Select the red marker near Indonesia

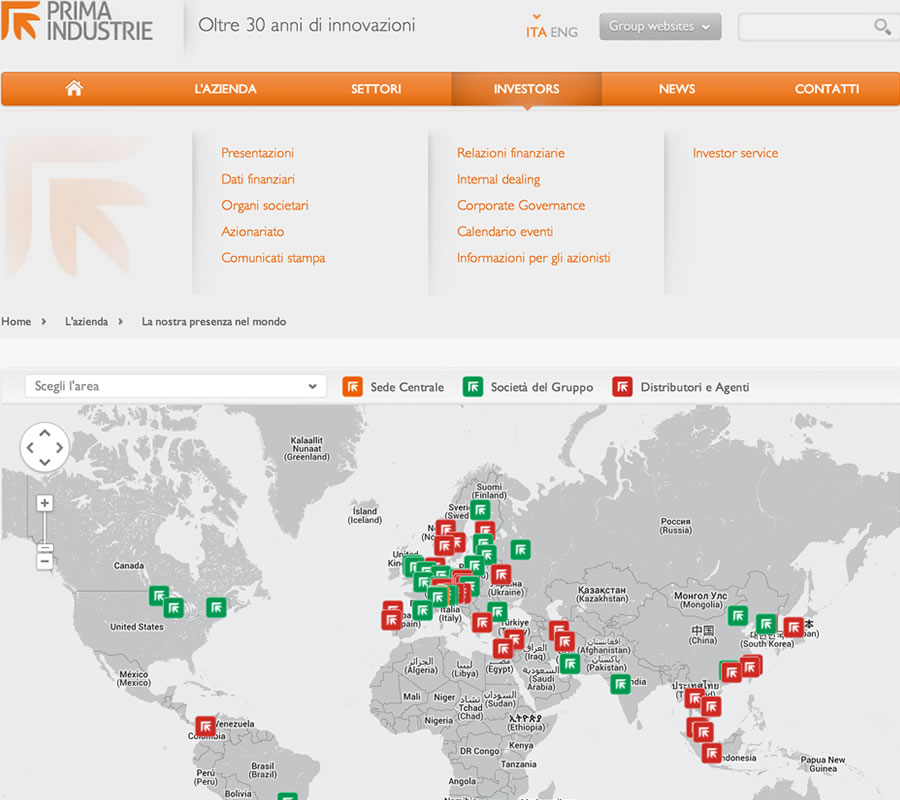712,753
